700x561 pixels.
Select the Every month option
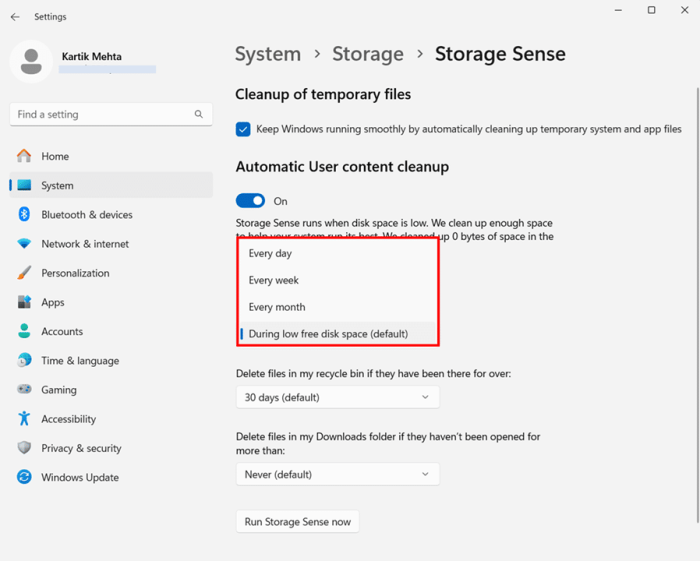[x=338, y=307]
